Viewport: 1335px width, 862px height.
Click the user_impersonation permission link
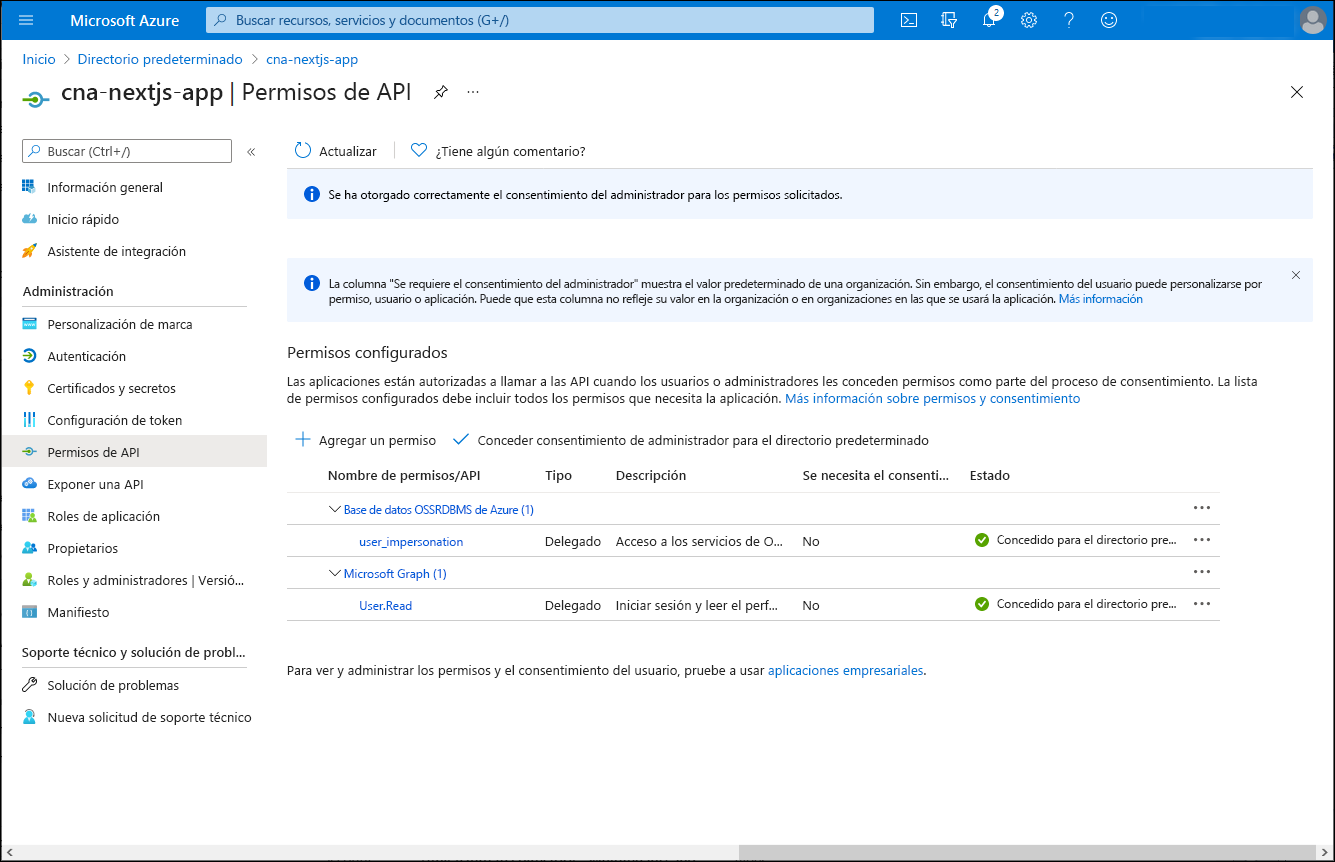411,541
